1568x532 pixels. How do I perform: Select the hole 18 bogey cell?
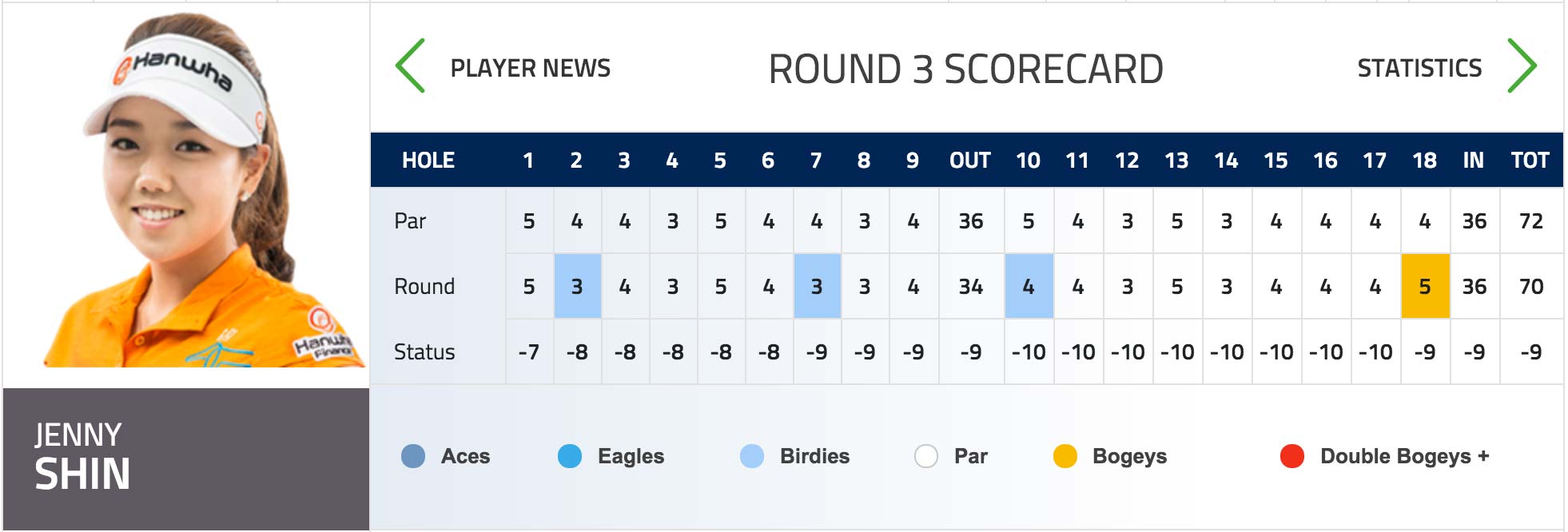click(x=1426, y=286)
